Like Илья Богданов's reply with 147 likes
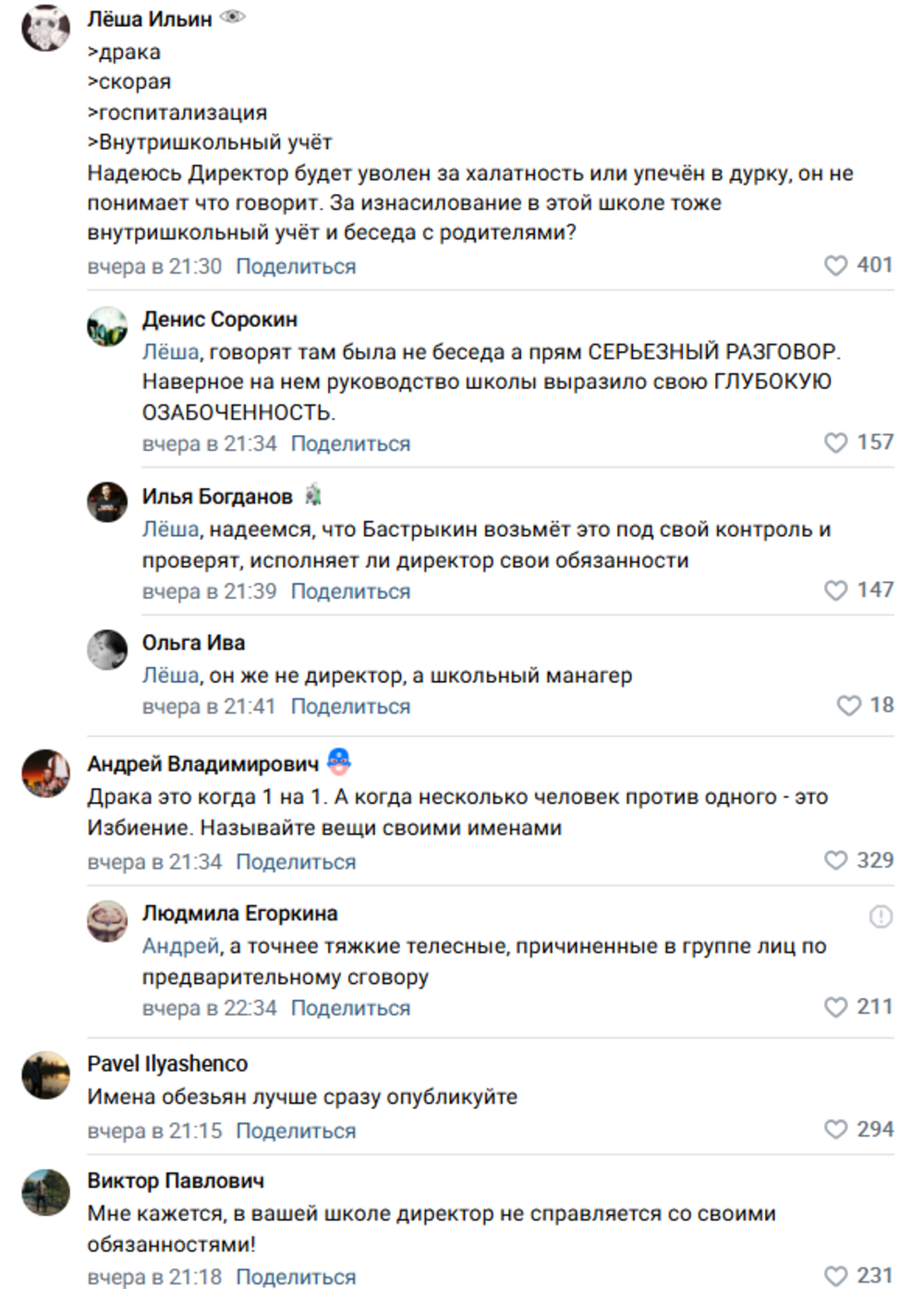Viewport: 924px width, 1289px height. 835,590
